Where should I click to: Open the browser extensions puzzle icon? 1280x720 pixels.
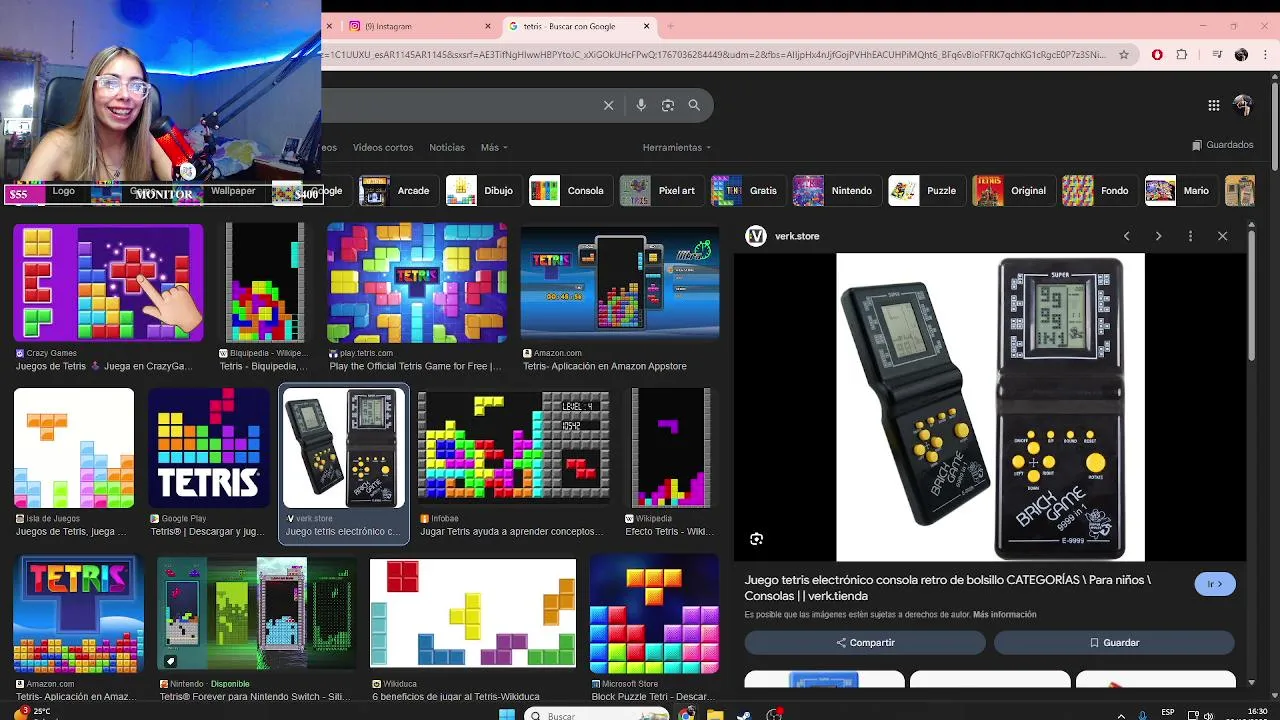[1182, 55]
